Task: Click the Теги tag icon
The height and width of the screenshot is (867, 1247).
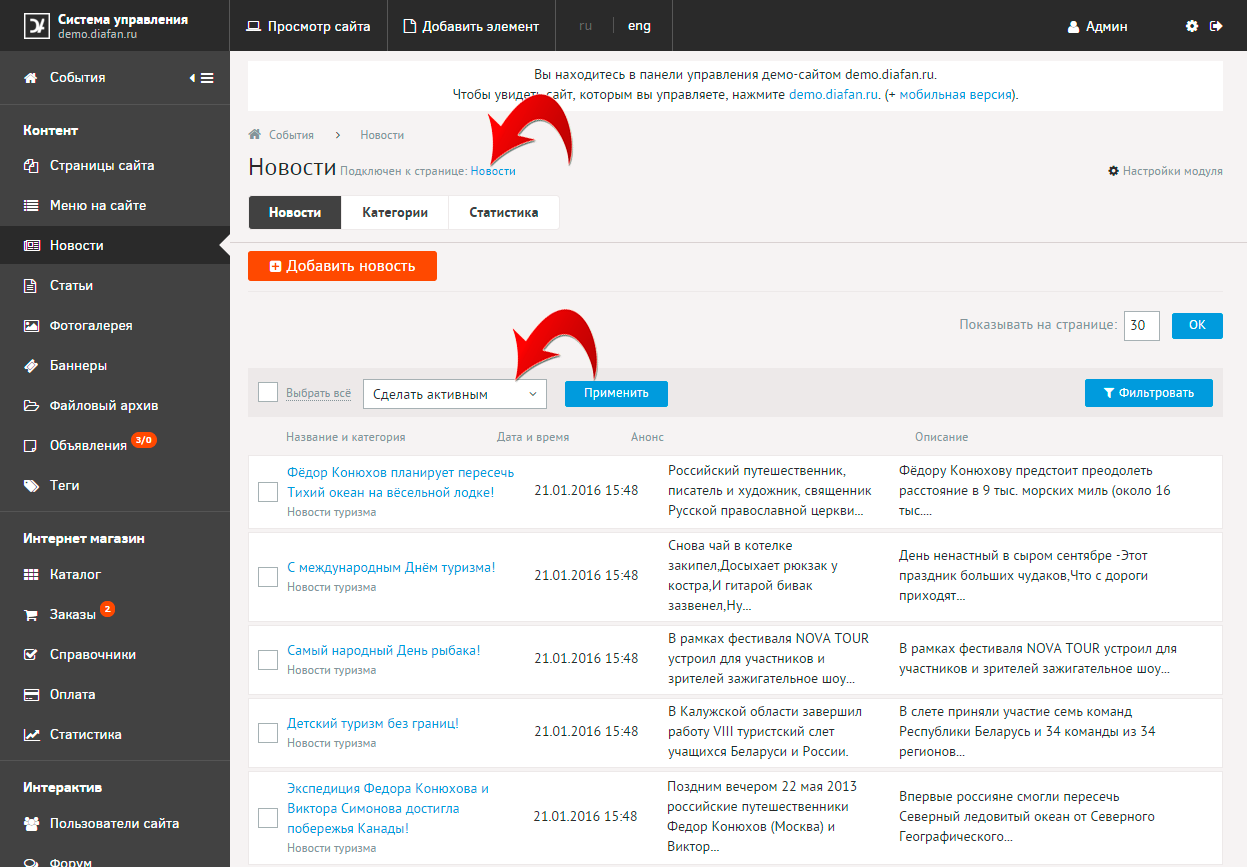Action: point(31,486)
